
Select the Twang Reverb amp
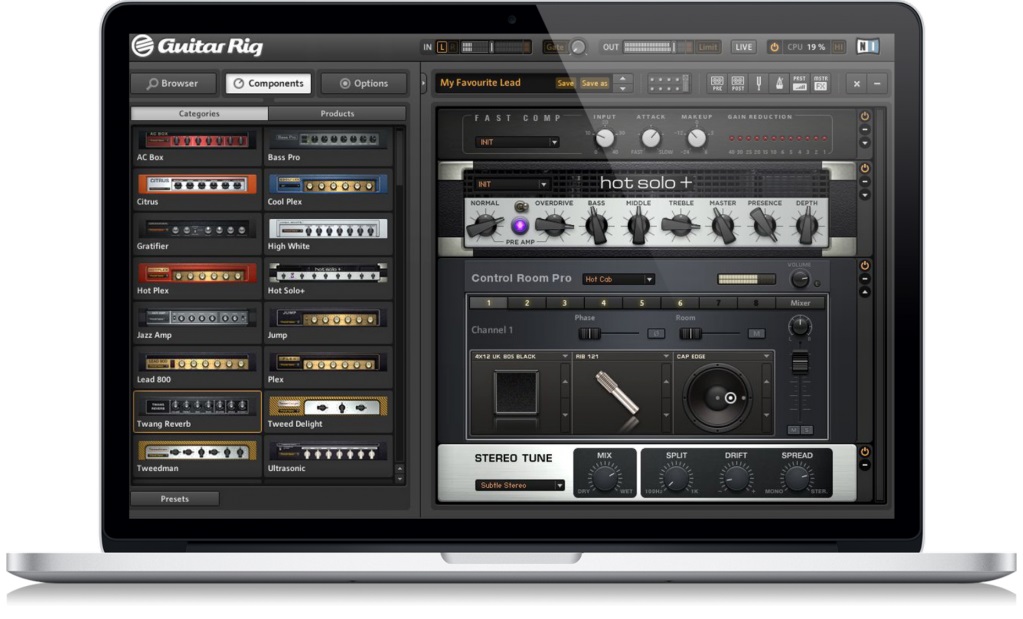click(x=197, y=412)
